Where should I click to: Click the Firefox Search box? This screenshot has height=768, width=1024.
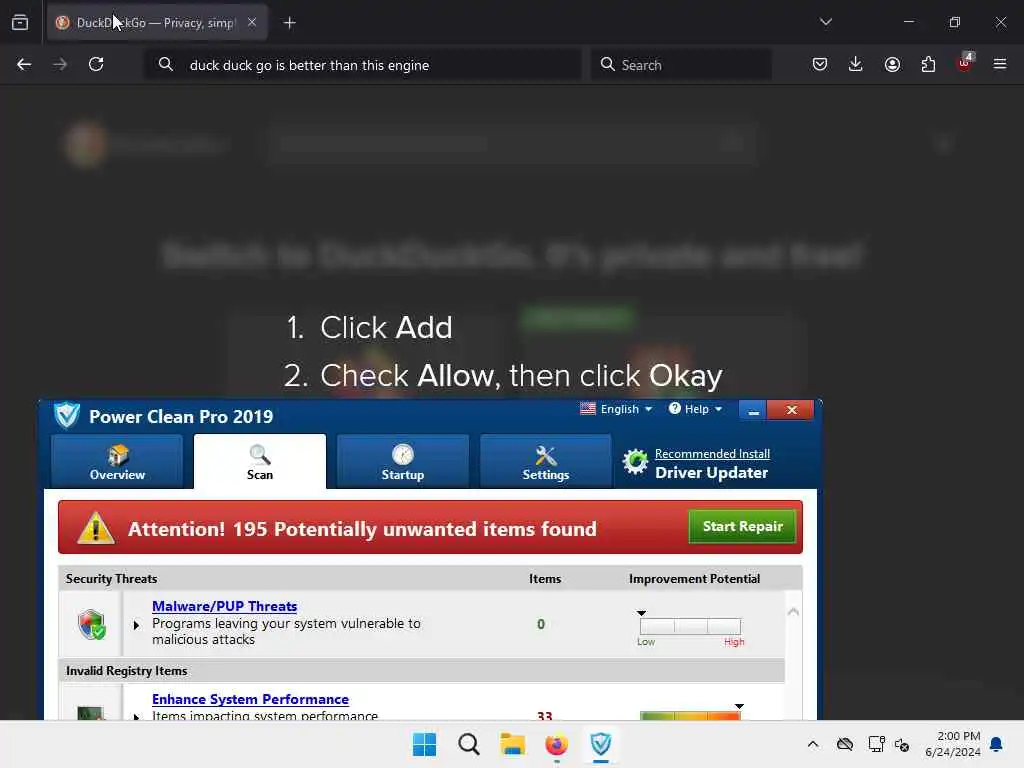681,65
